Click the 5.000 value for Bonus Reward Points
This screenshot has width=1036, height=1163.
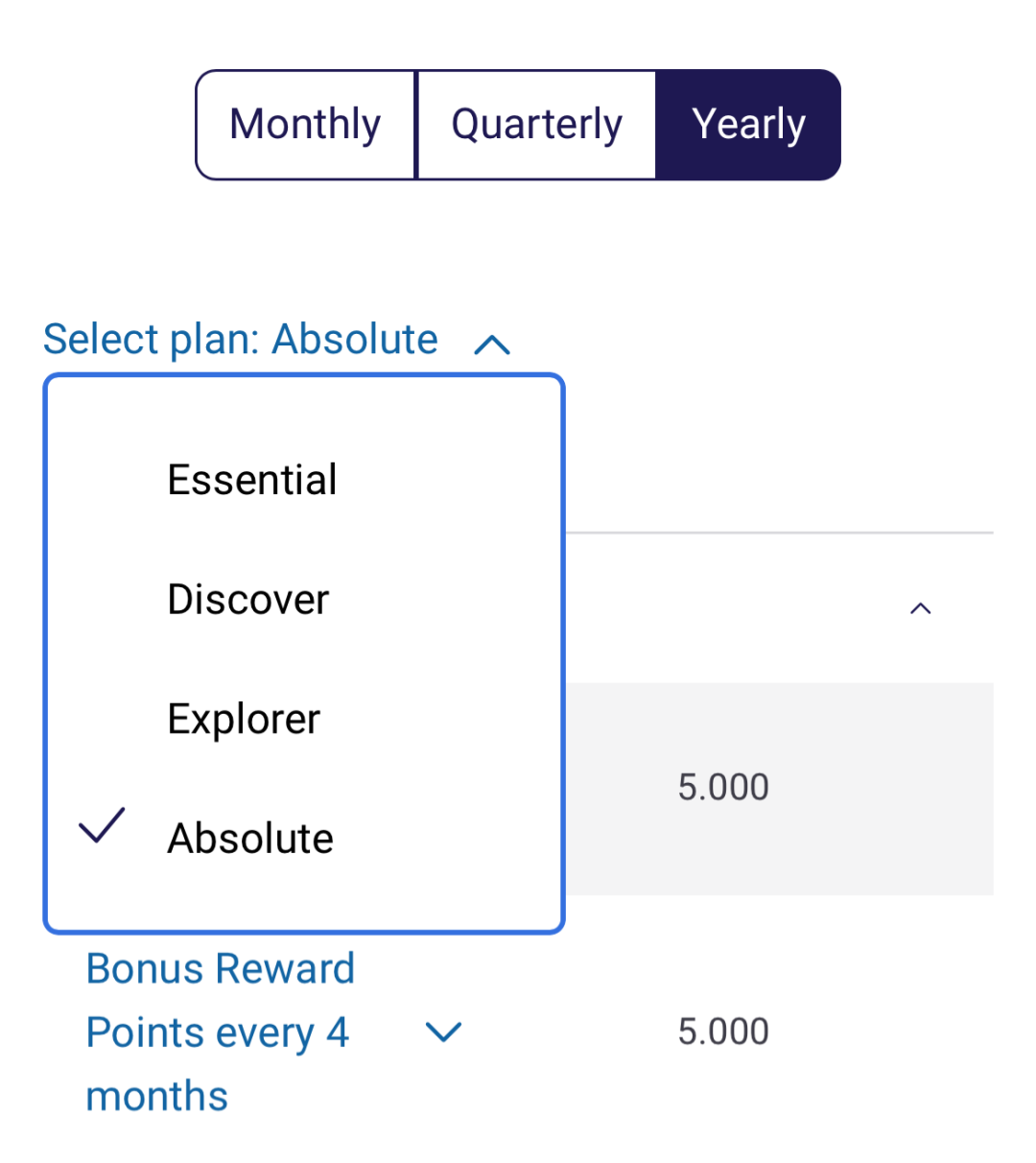pos(723,1032)
